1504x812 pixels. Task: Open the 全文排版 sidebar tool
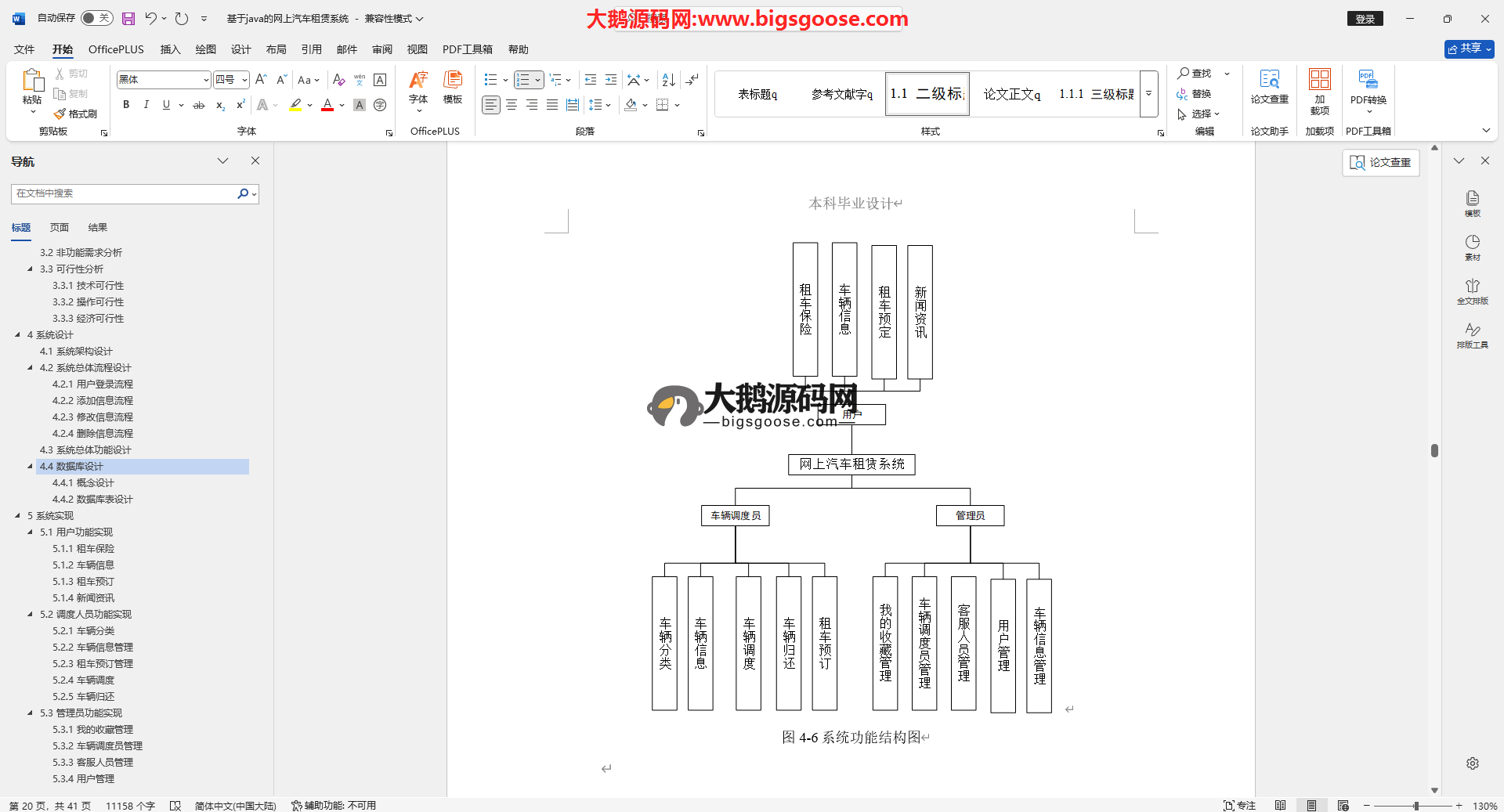(x=1472, y=291)
